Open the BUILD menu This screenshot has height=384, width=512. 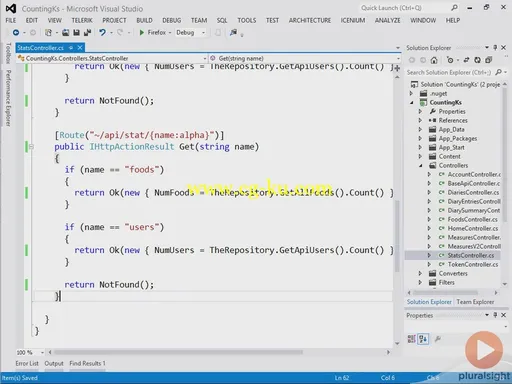tap(144, 20)
